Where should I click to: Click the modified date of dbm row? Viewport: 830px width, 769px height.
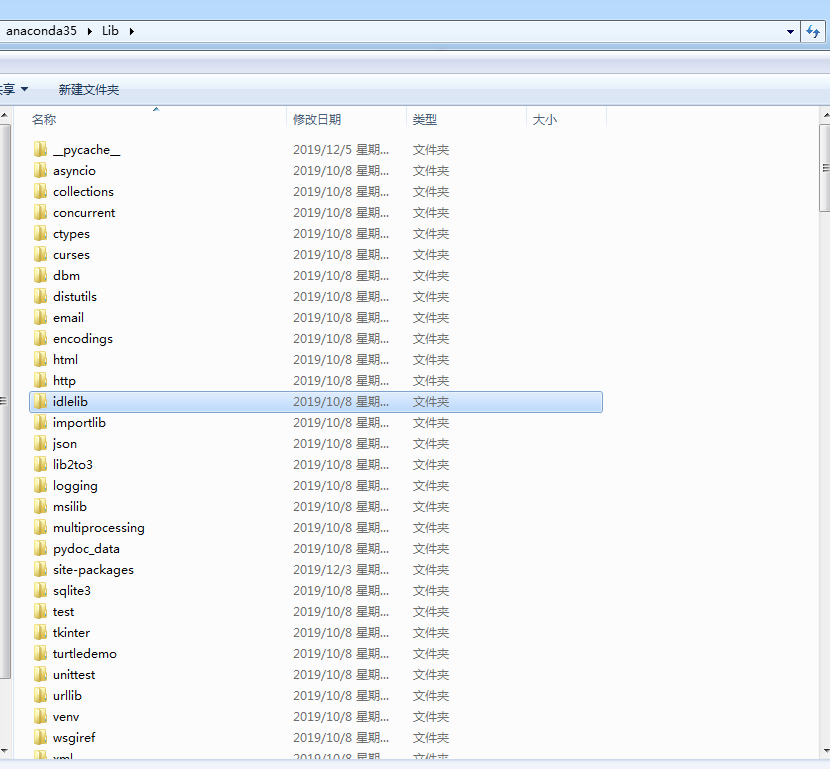(341, 276)
